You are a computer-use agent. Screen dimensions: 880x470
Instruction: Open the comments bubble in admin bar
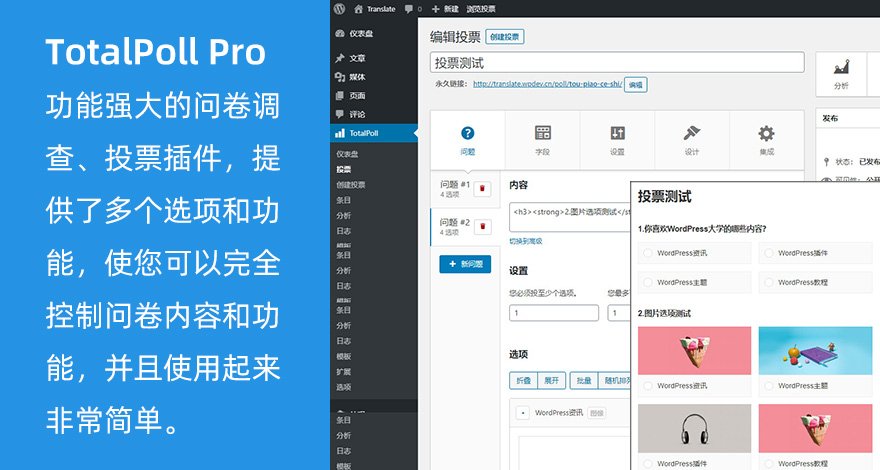(412, 9)
